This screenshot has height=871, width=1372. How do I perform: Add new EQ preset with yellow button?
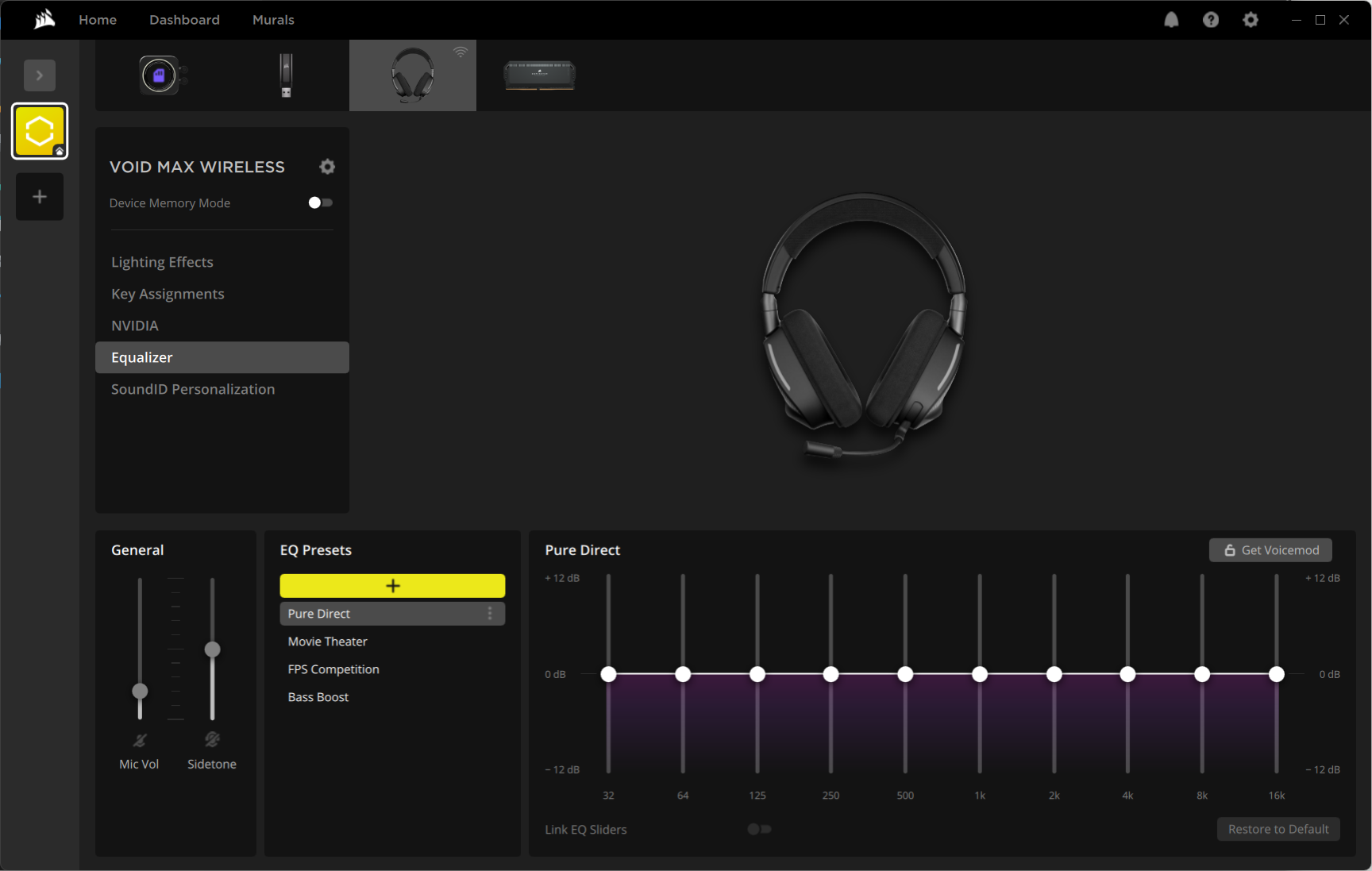(x=392, y=586)
